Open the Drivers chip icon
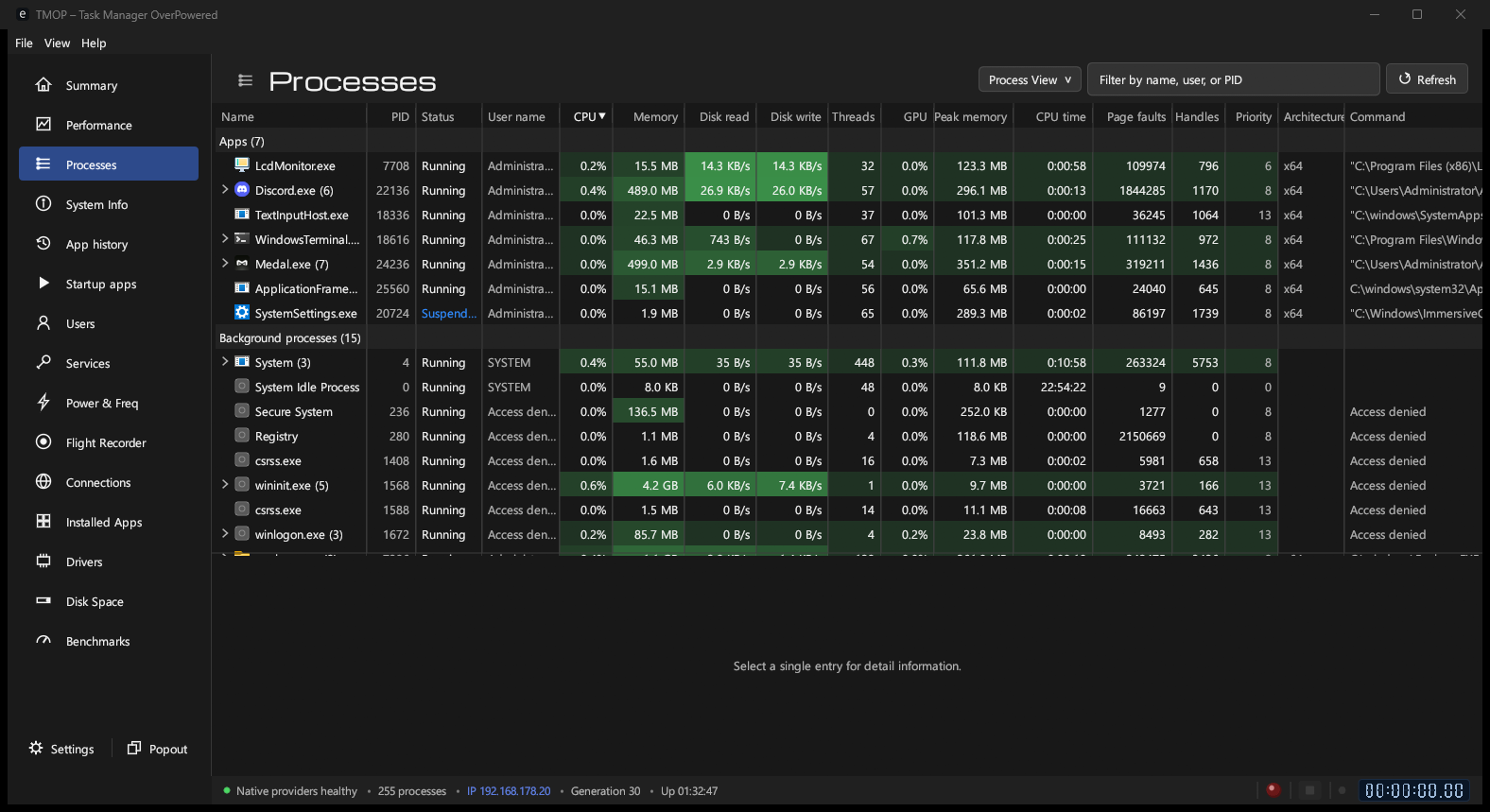1490x812 pixels. [x=43, y=561]
